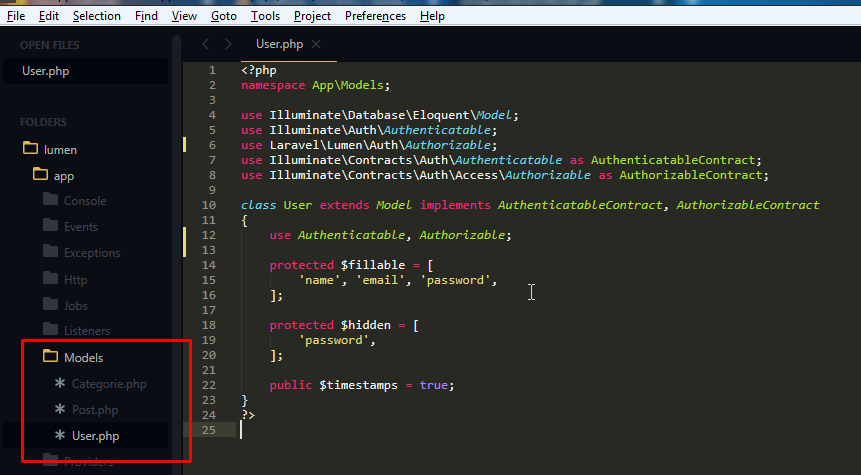Close the User.php tab
Screen dimensions: 861x475
[316, 44]
